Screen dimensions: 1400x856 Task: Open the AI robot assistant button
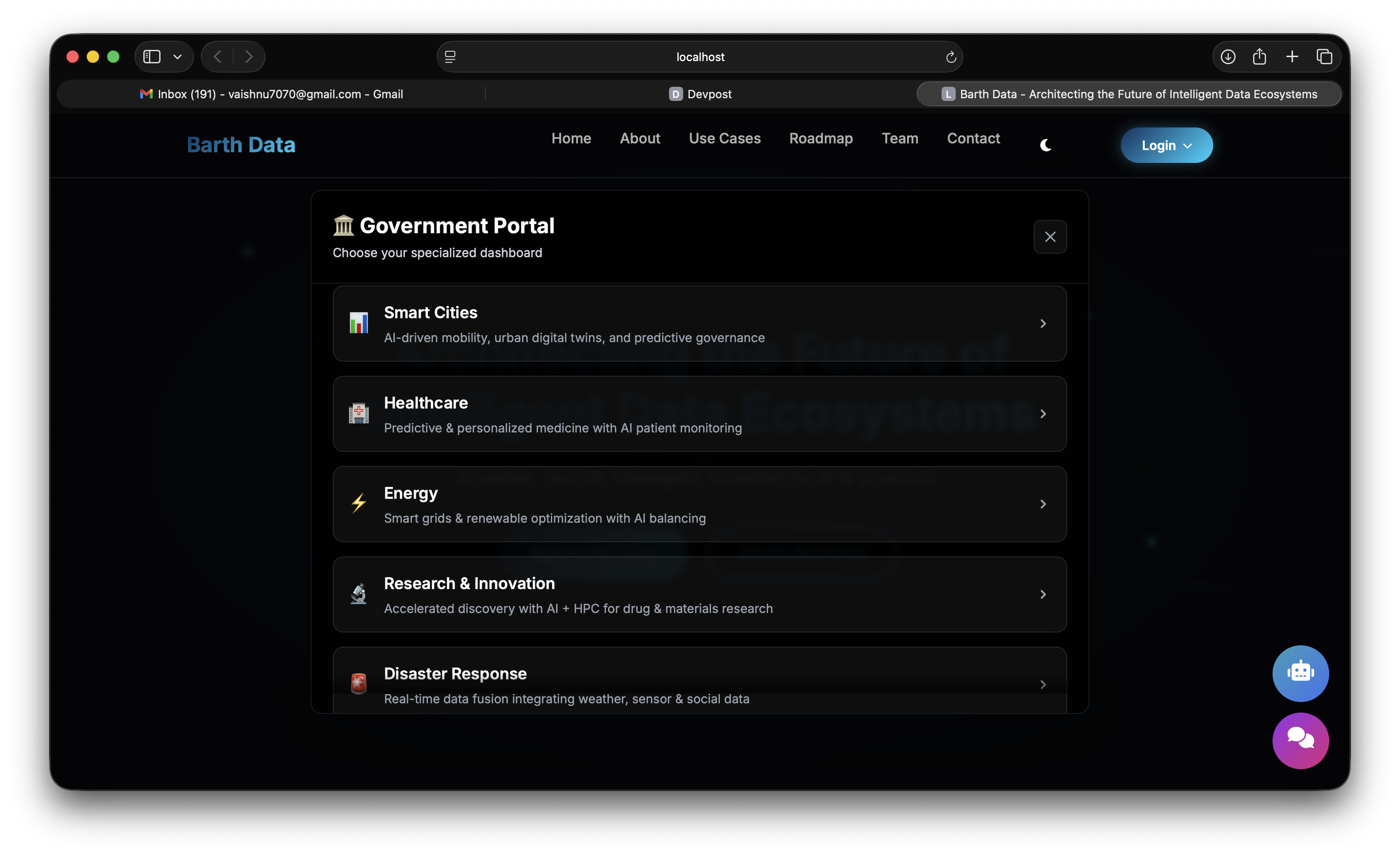click(1300, 673)
